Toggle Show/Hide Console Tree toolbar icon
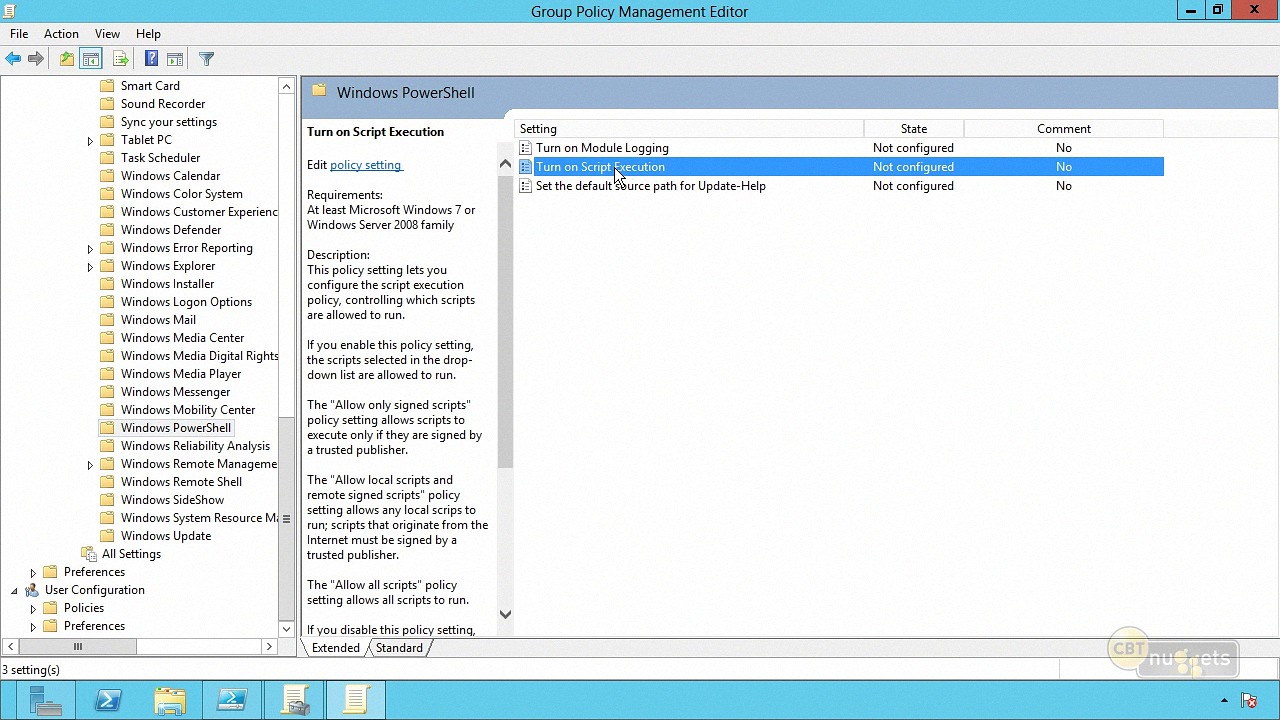The height and width of the screenshot is (720, 1280). point(90,59)
